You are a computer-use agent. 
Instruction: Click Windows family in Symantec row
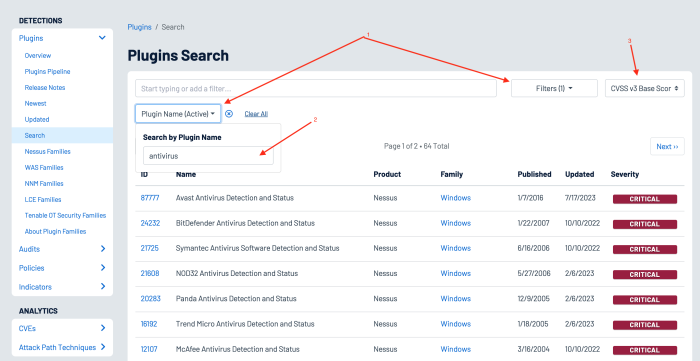455,248
